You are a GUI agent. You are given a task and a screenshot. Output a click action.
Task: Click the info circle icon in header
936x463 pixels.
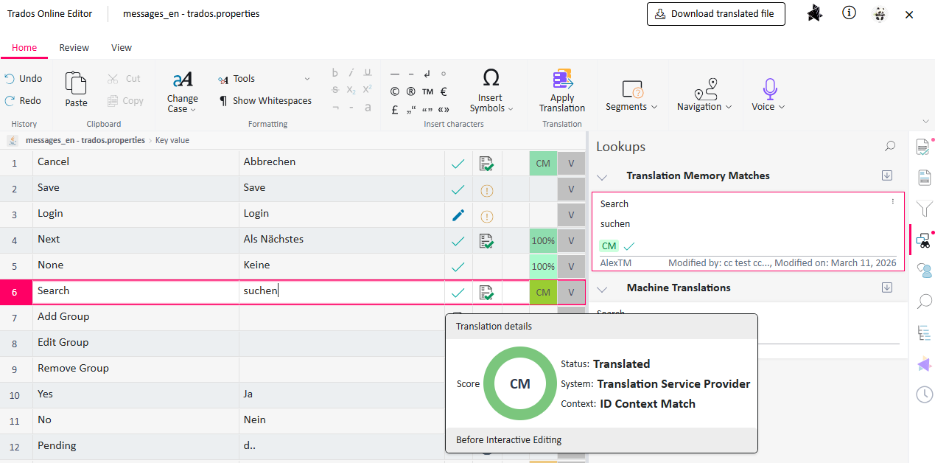849,13
